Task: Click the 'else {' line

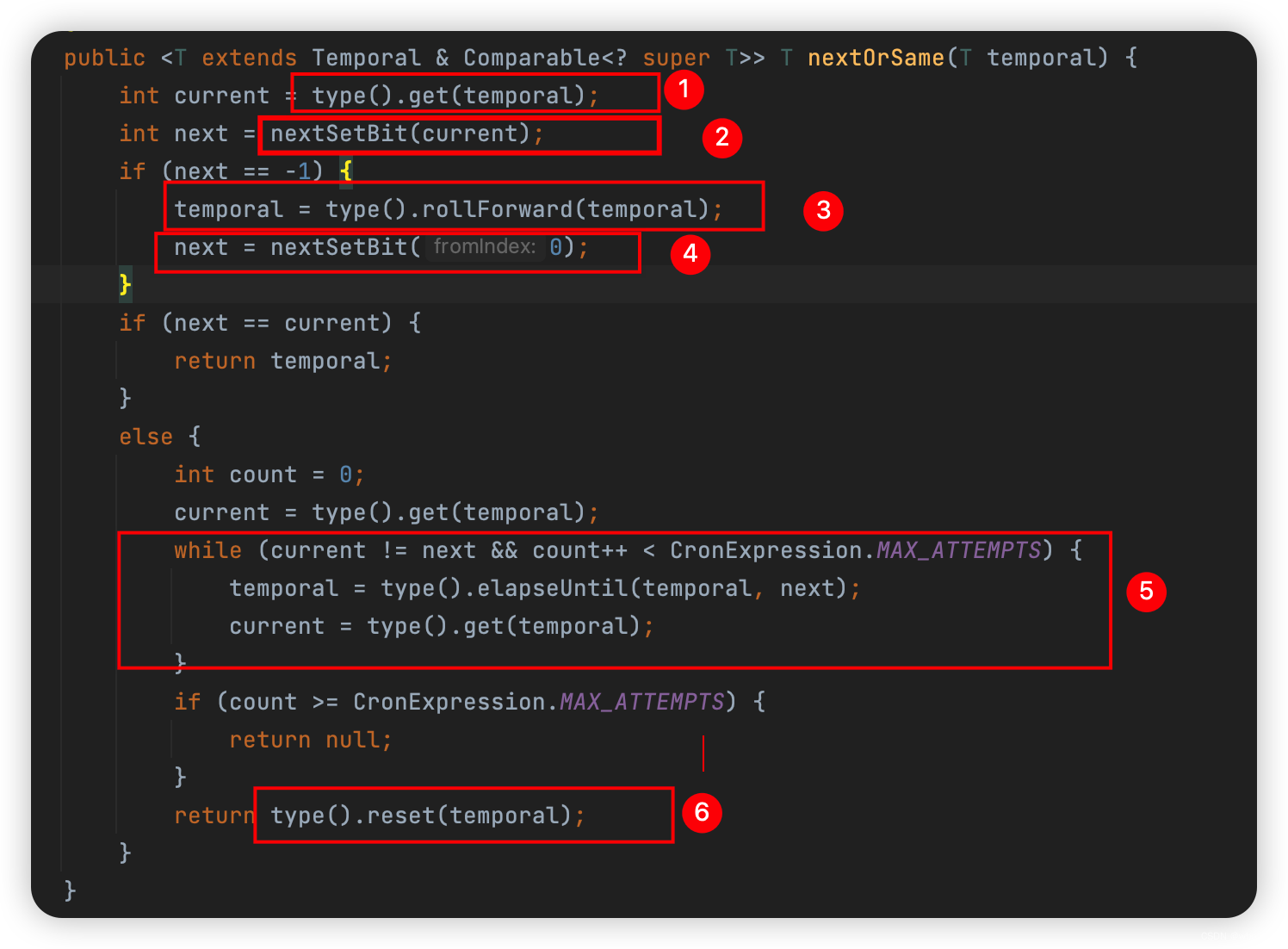Action: (x=160, y=437)
